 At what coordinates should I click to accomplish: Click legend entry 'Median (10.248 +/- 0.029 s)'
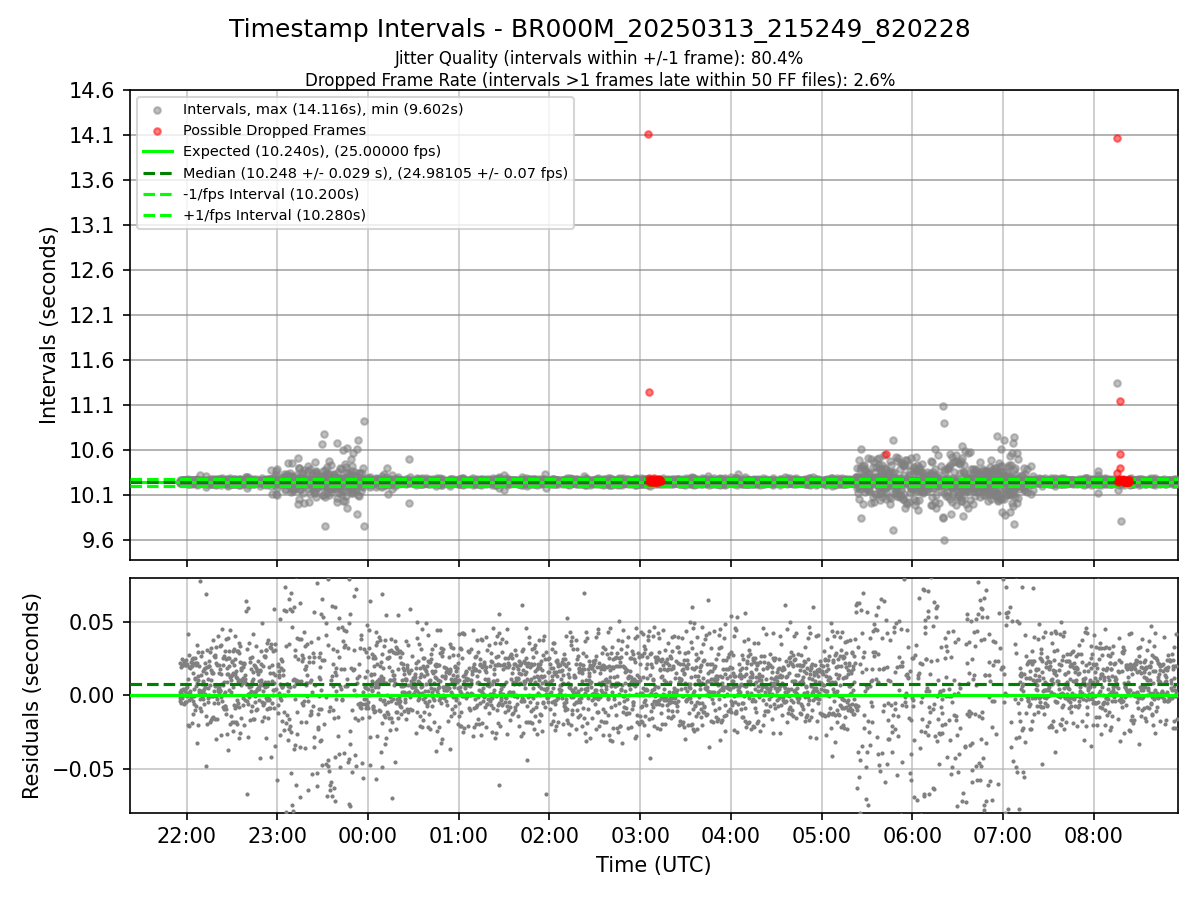[x=375, y=173]
